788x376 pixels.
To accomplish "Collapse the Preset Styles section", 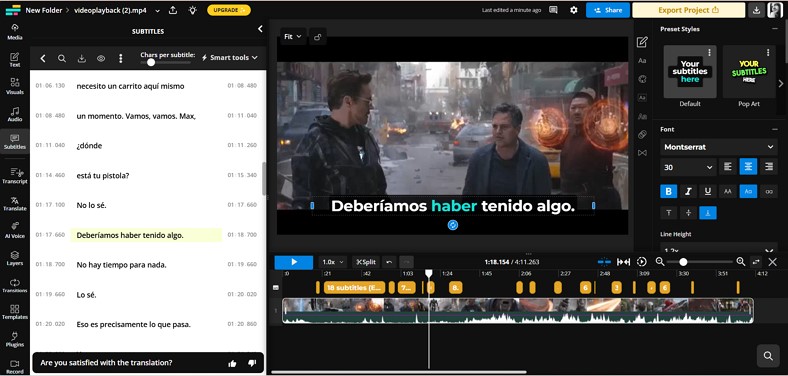I will click(x=774, y=29).
